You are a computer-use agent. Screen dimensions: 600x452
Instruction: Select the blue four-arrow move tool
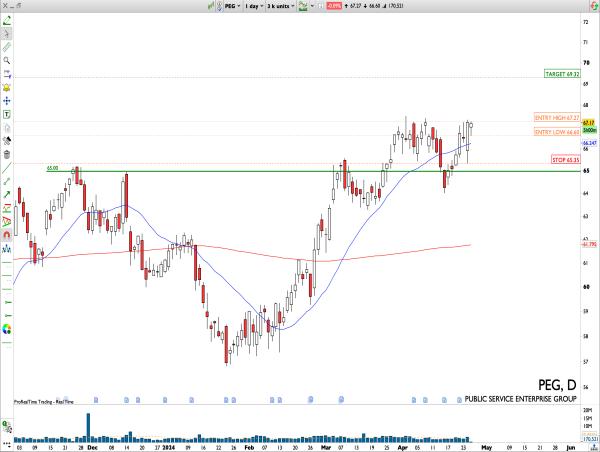click(x=7, y=101)
